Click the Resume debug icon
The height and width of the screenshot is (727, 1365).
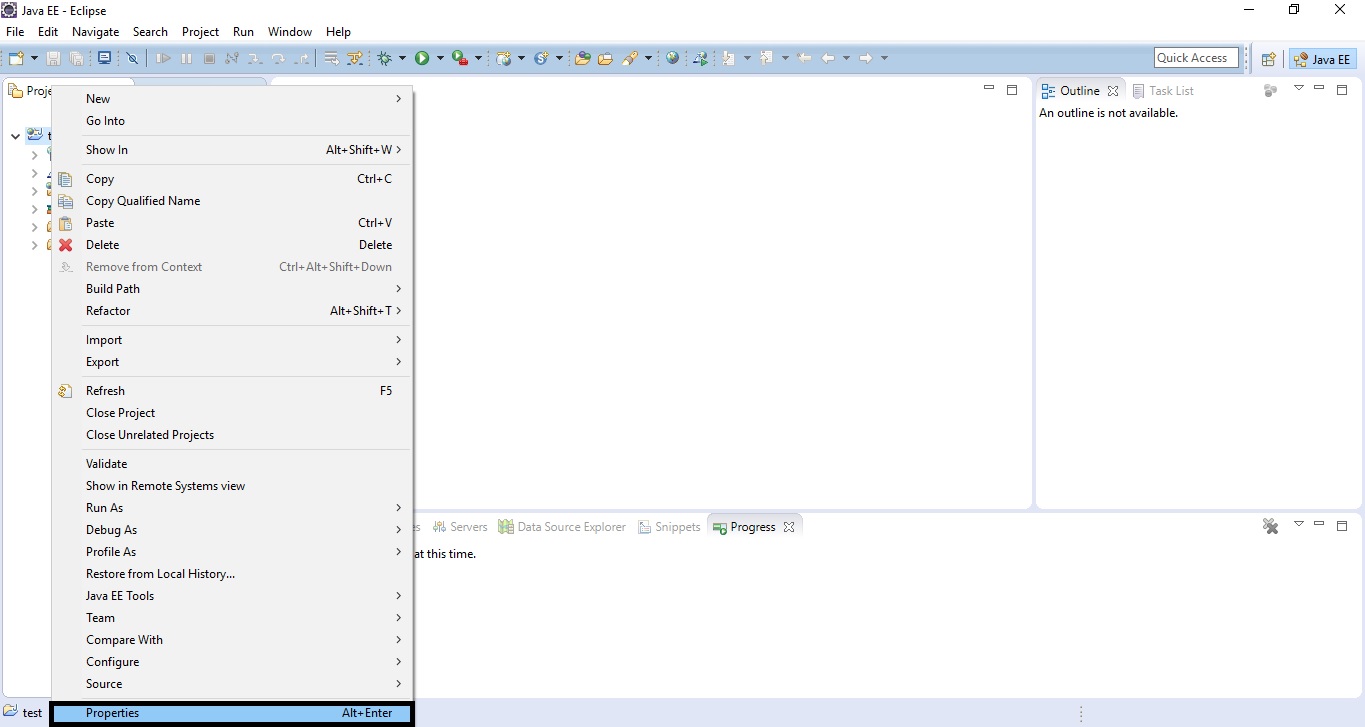click(163, 58)
